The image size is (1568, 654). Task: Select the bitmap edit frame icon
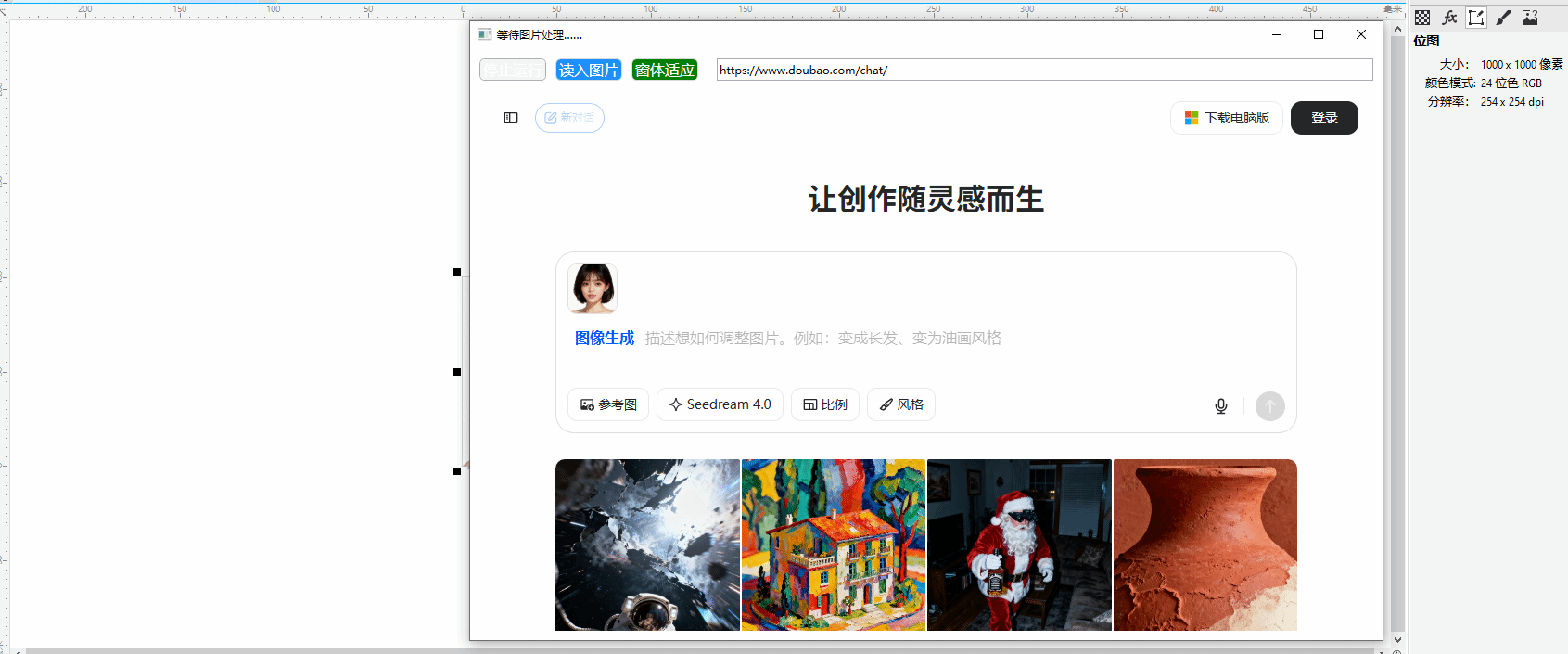(1476, 18)
